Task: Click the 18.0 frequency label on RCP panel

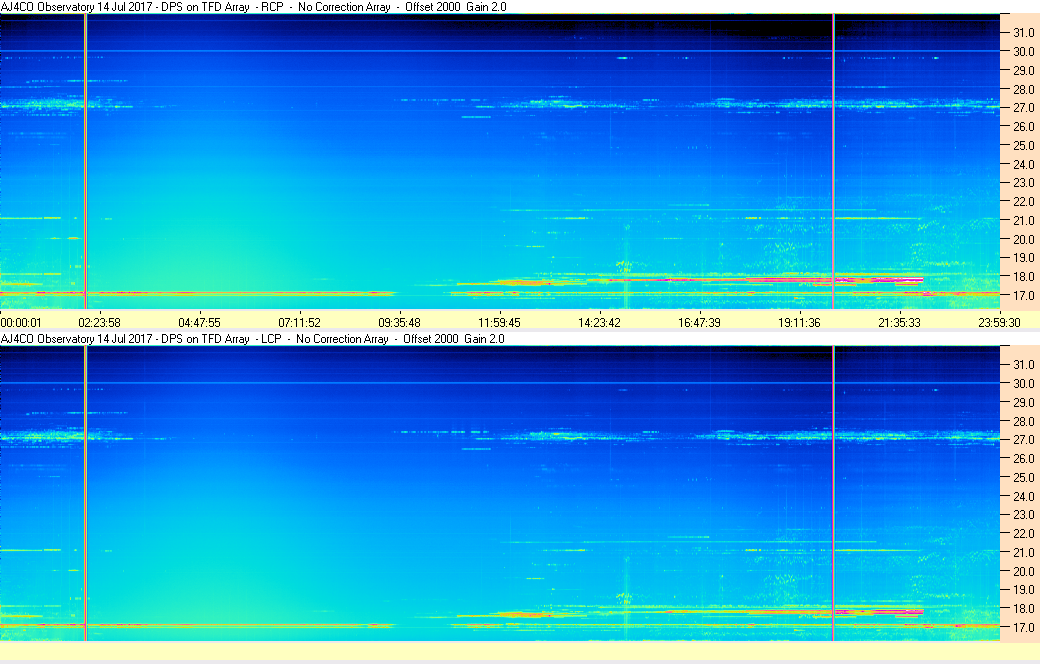Action: [1023, 277]
